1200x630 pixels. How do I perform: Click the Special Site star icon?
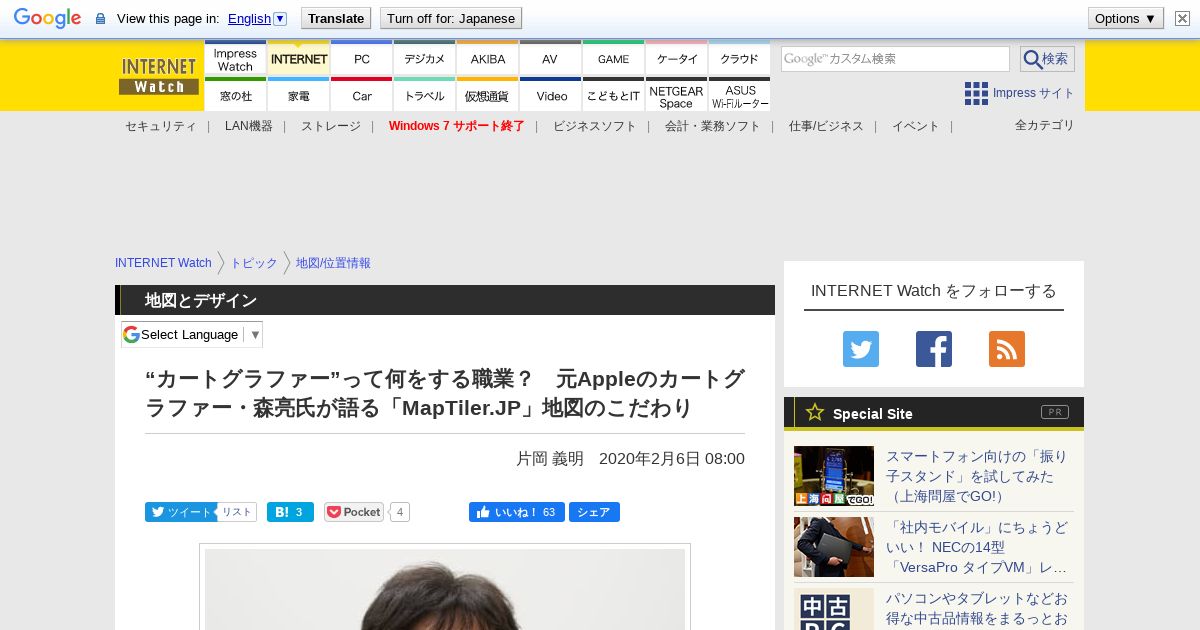pos(815,412)
